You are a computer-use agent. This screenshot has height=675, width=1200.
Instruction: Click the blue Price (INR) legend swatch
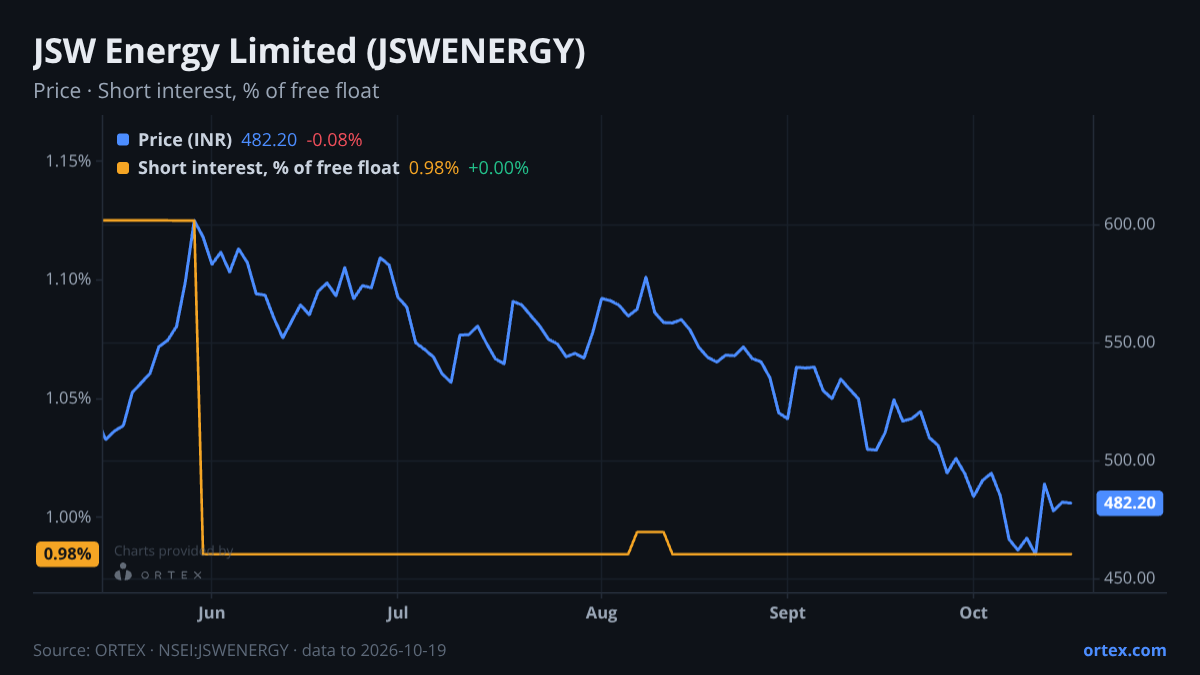tap(123, 139)
